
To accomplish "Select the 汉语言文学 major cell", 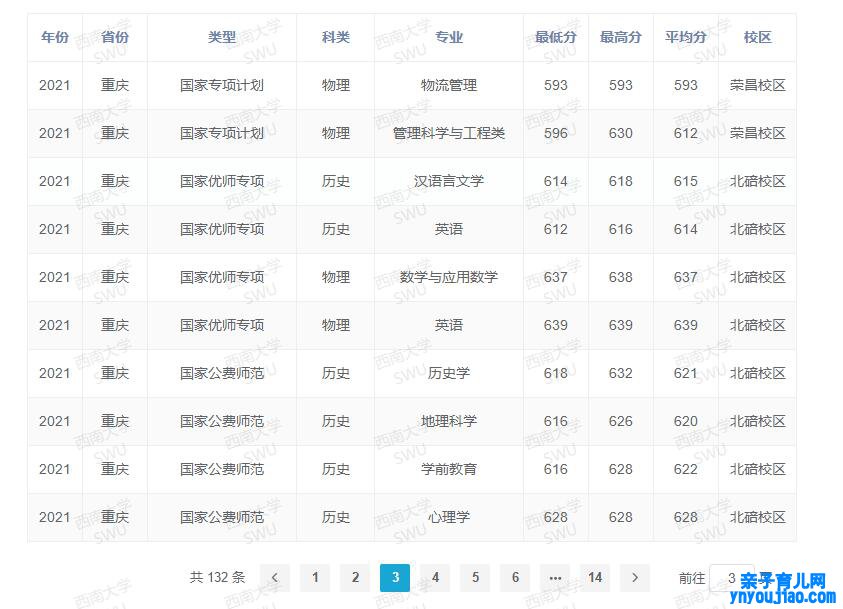I will coord(450,181).
